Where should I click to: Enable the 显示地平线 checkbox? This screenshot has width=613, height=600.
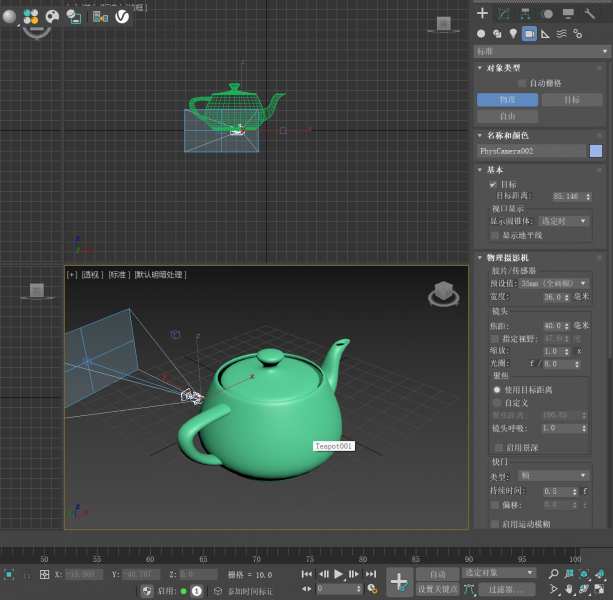click(x=495, y=235)
